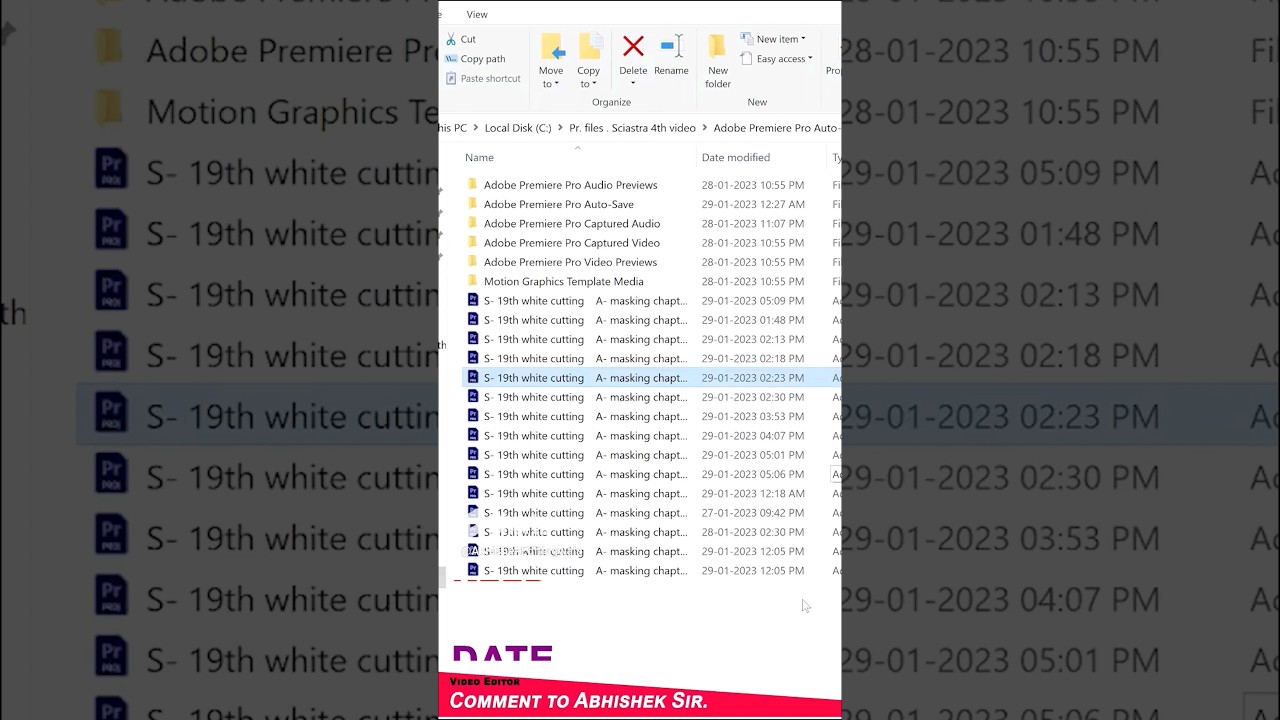
Task: Click the Cut label in the ribbon
Action: click(468, 39)
